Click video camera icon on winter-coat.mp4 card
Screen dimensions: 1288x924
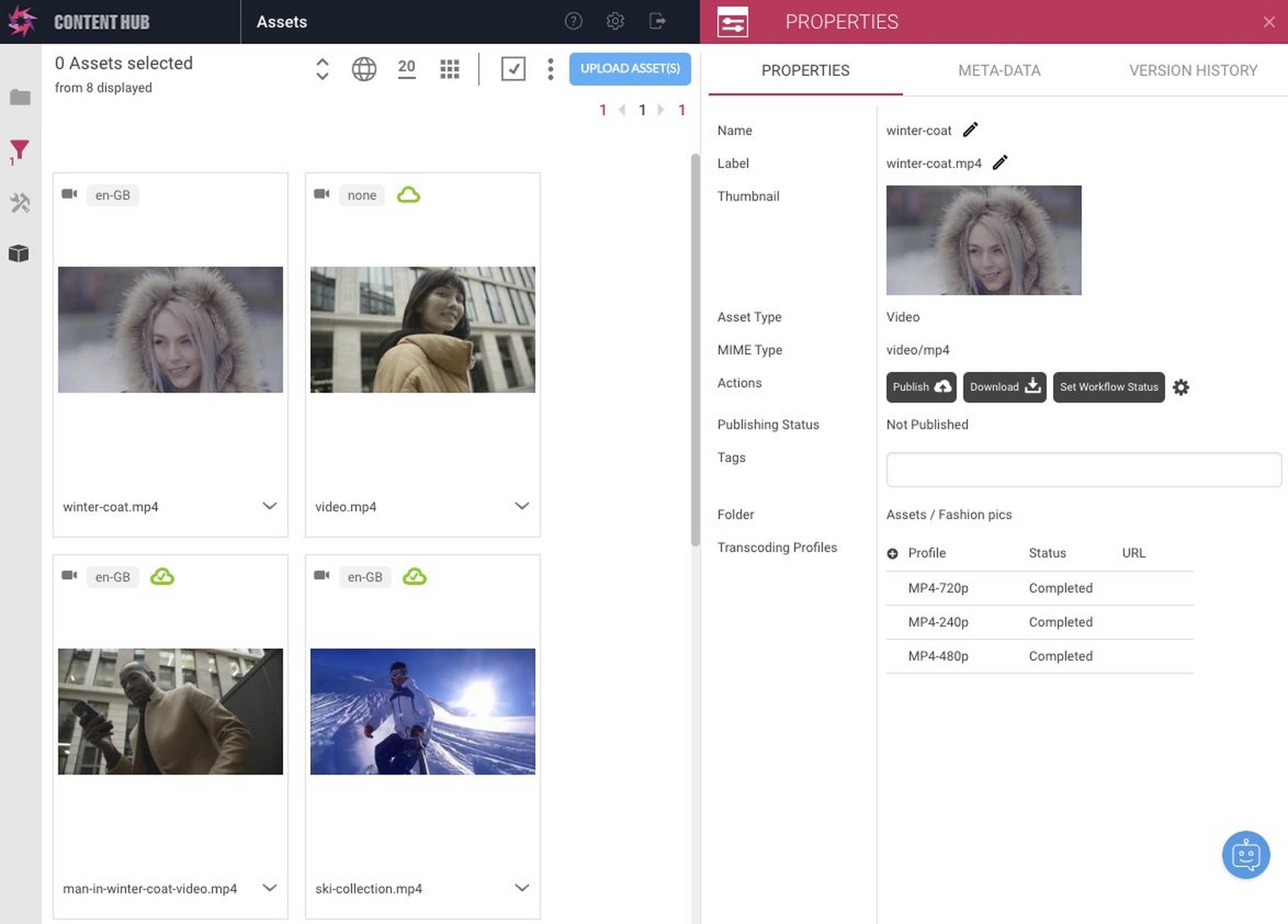coord(69,194)
